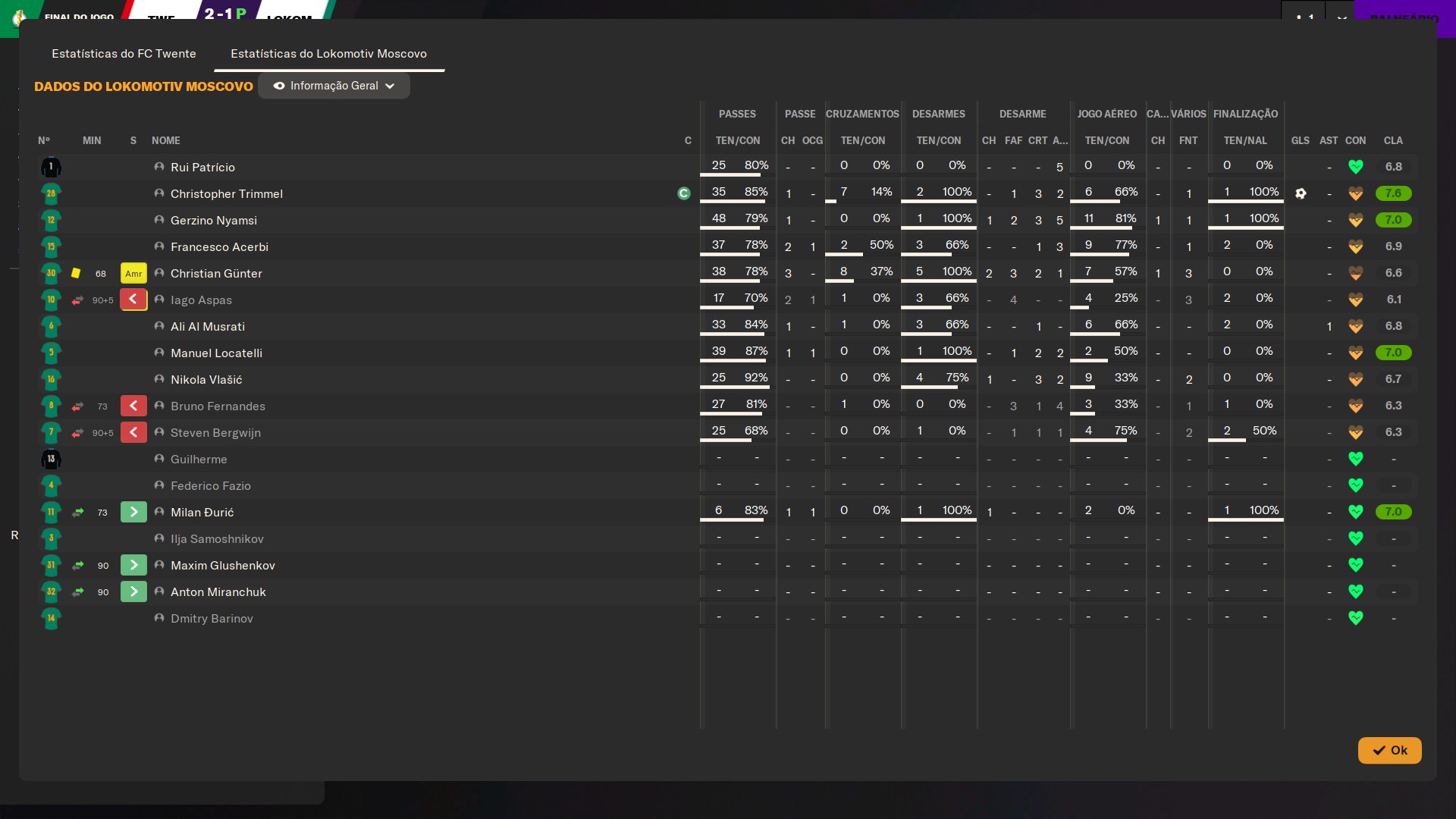The height and width of the screenshot is (819, 1456).
Task: Click Federico Fazio's shirt number 4 icon
Action: coord(51,485)
